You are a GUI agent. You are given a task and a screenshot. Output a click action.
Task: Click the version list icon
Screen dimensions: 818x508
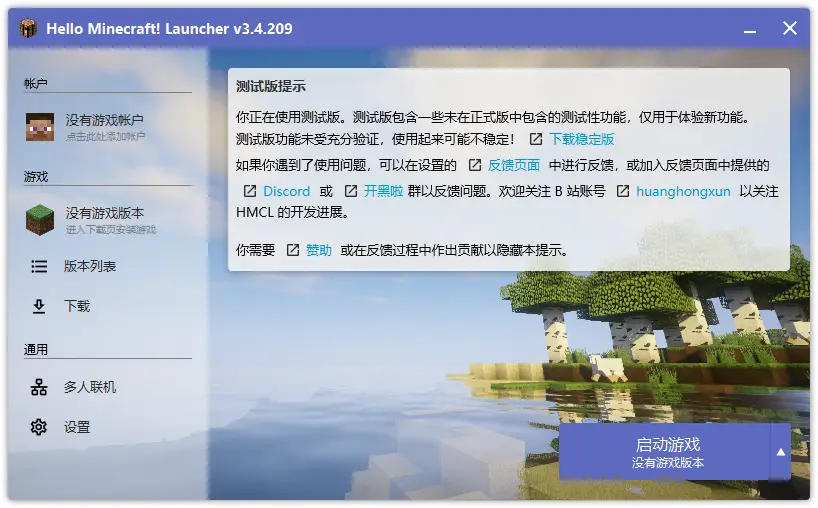[x=39, y=267]
